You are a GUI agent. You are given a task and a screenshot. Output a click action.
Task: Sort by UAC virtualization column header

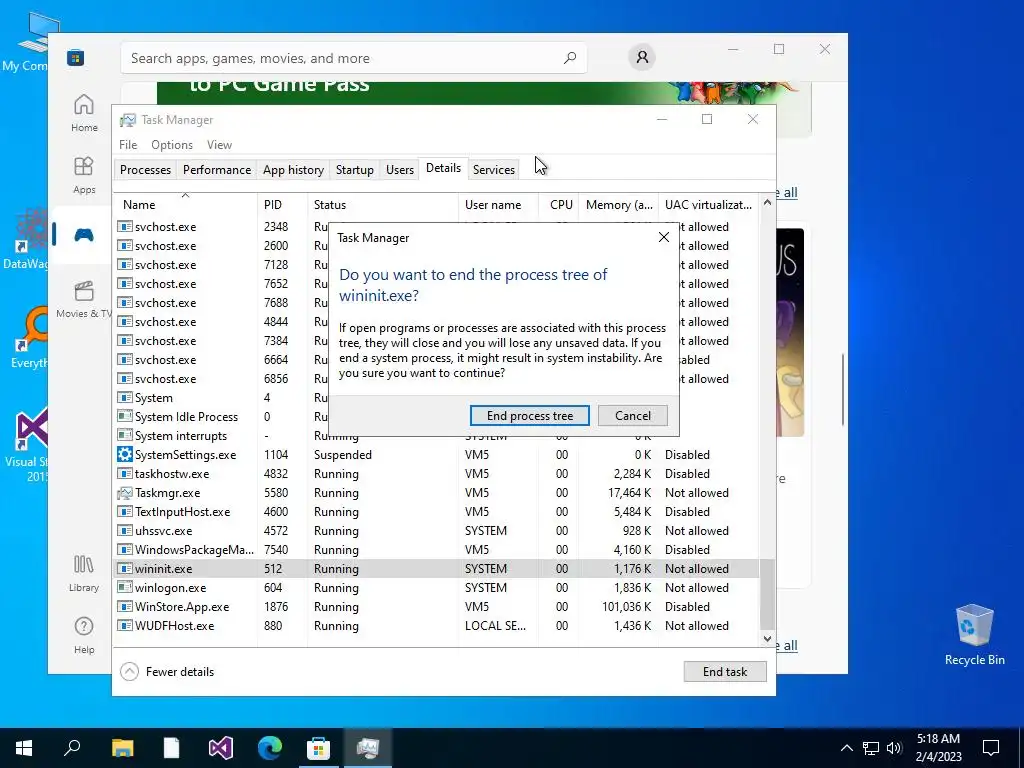[x=709, y=204]
